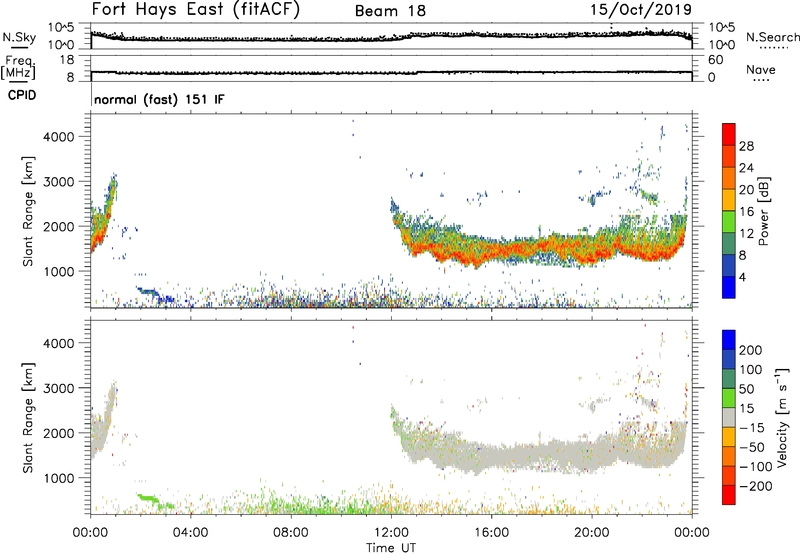Click the "-200" value on the Velocity colorbar
This screenshot has width=800, height=554.
(755, 486)
